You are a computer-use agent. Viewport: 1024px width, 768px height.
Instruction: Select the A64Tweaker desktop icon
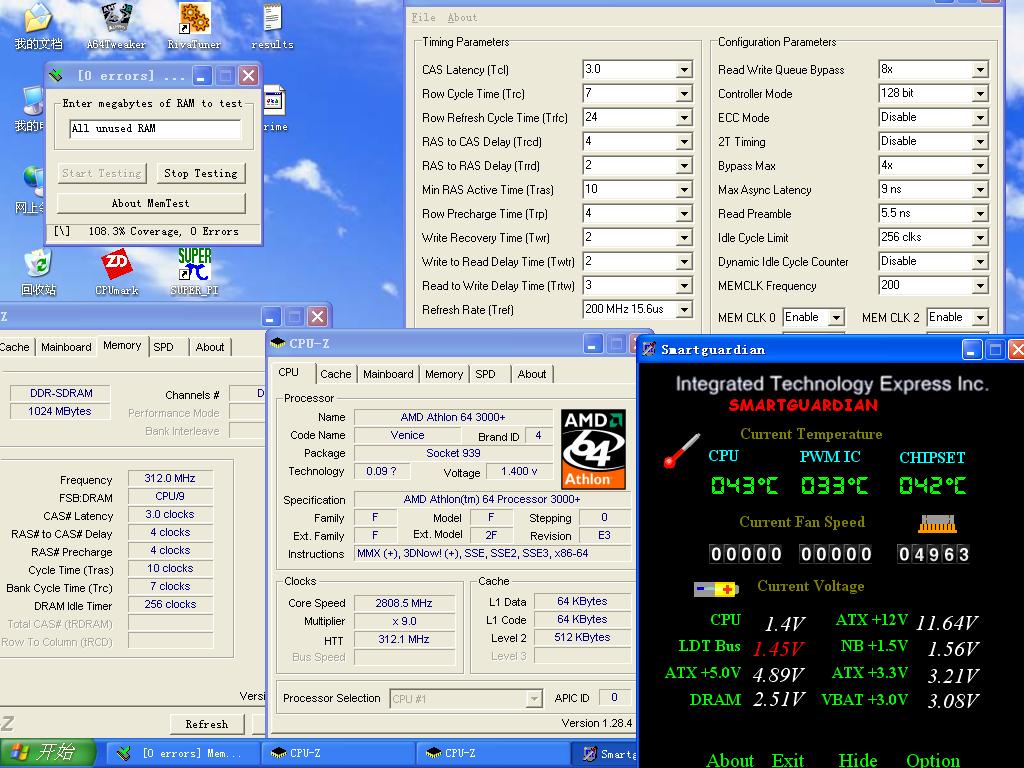[x=117, y=18]
